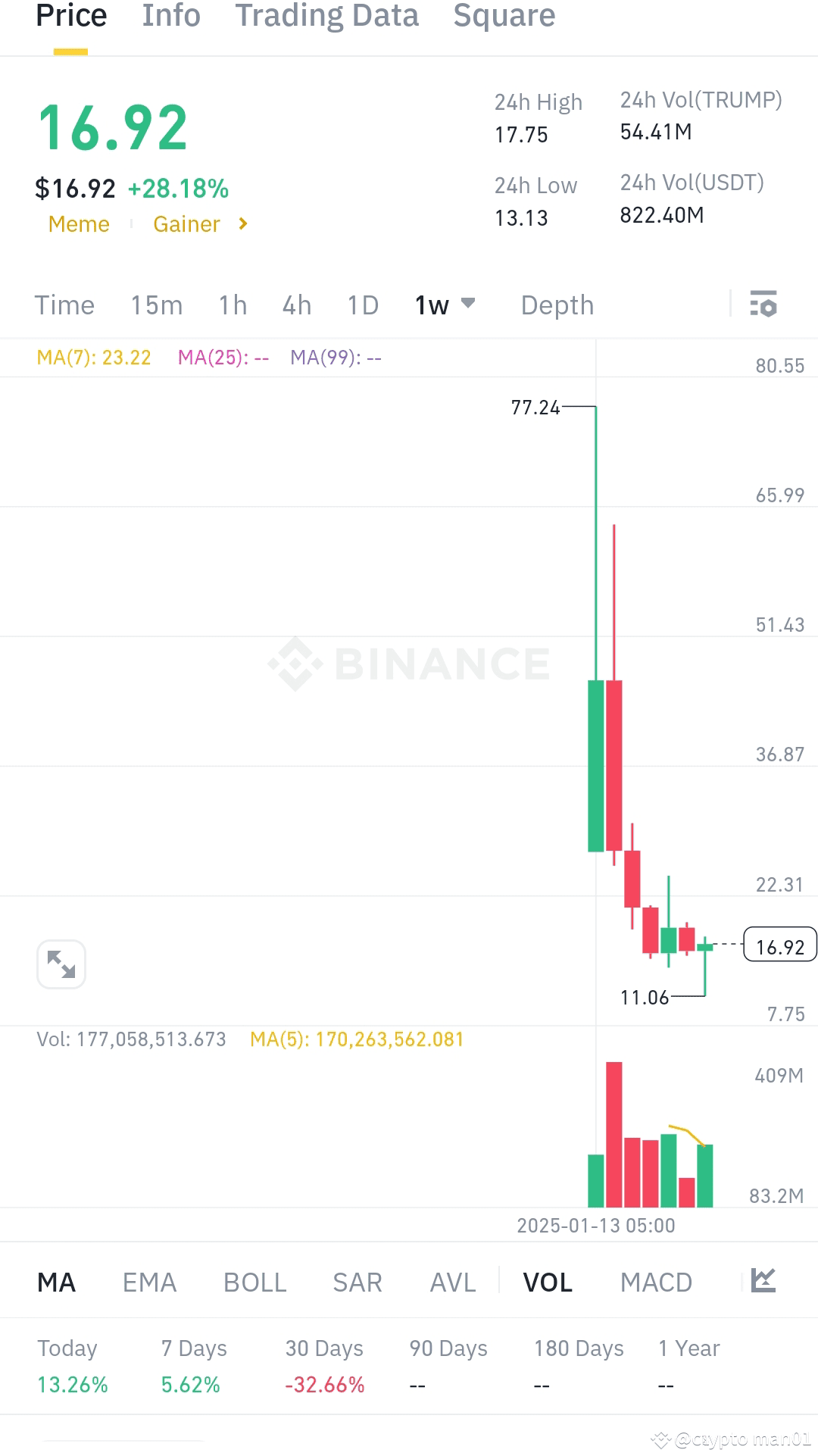
Task: Switch to the Info tab
Action: (x=170, y=15)
